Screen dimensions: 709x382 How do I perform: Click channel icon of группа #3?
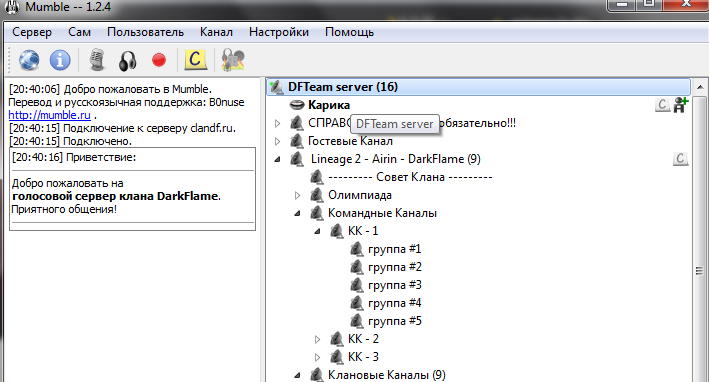[x=356, y=285]
